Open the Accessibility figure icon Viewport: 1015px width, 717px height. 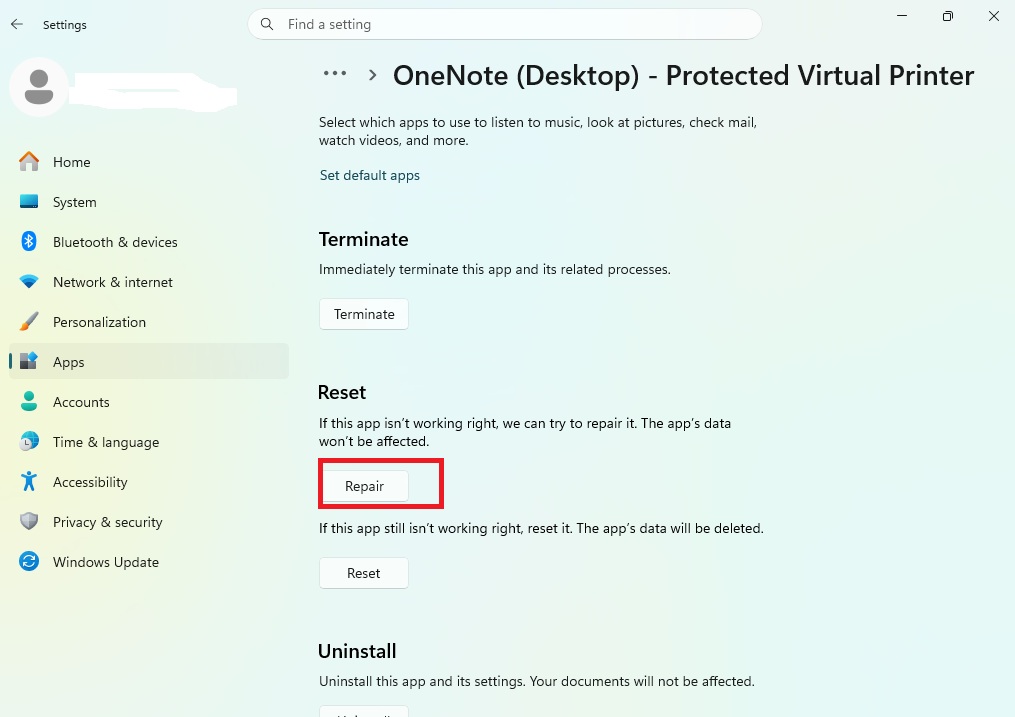point(29,482)
